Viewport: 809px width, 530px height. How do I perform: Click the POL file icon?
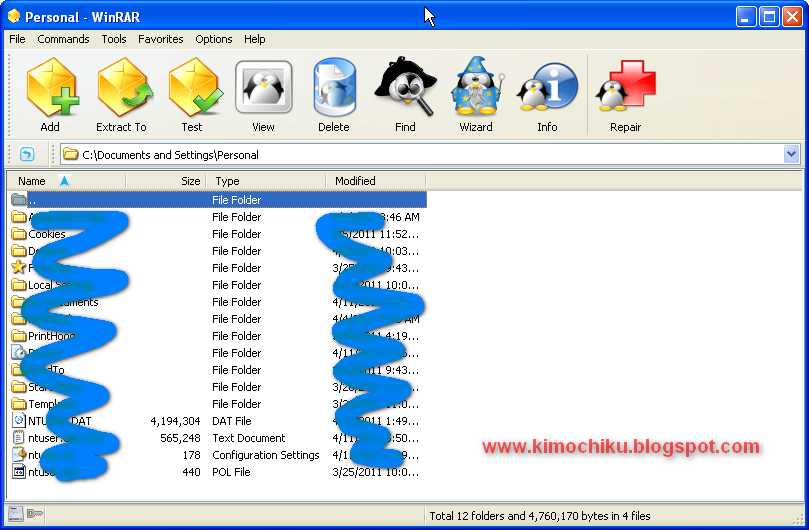coord(19,472)
